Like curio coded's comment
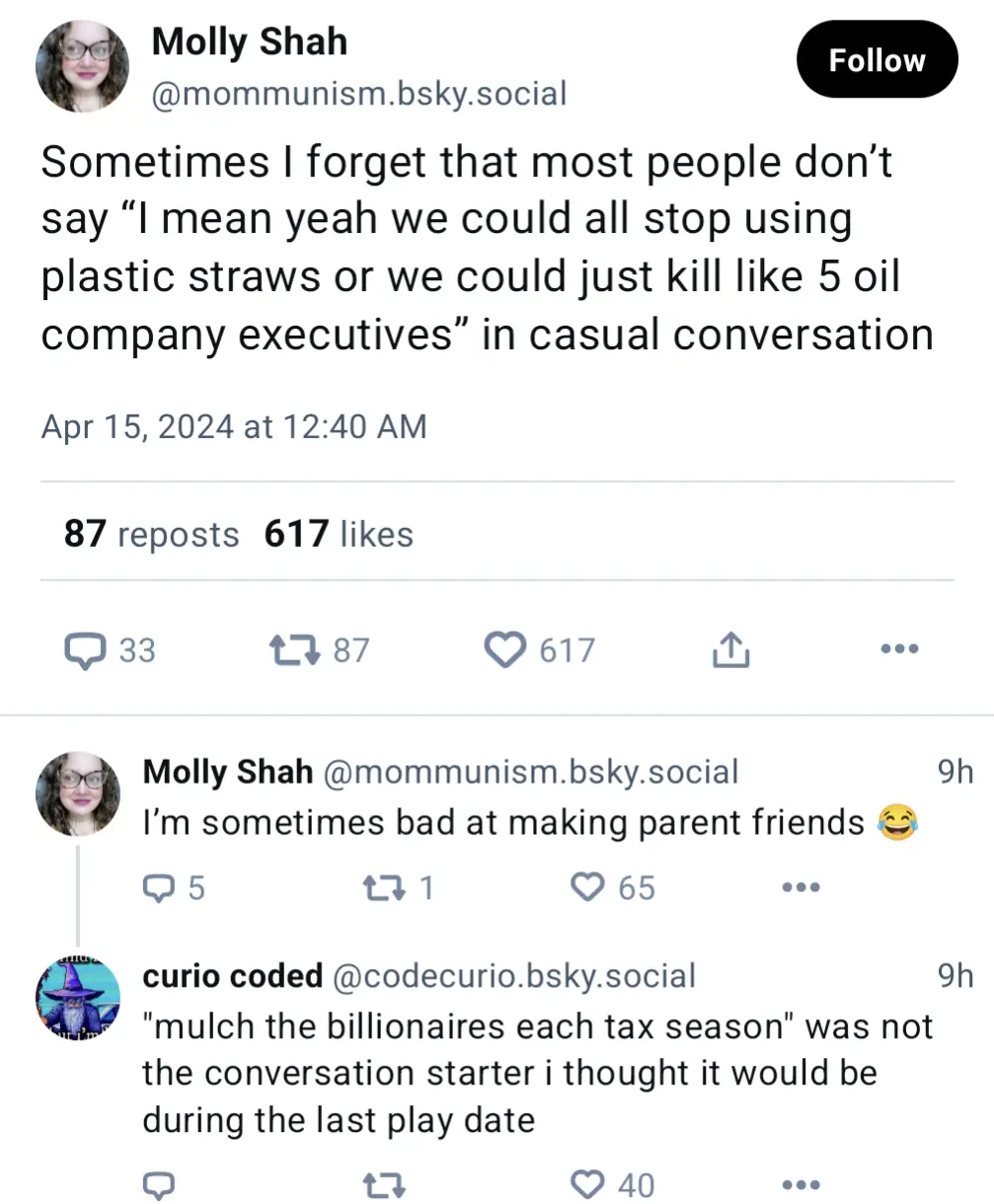This screenshot has width=994, height=1204. coord(589,1184)
